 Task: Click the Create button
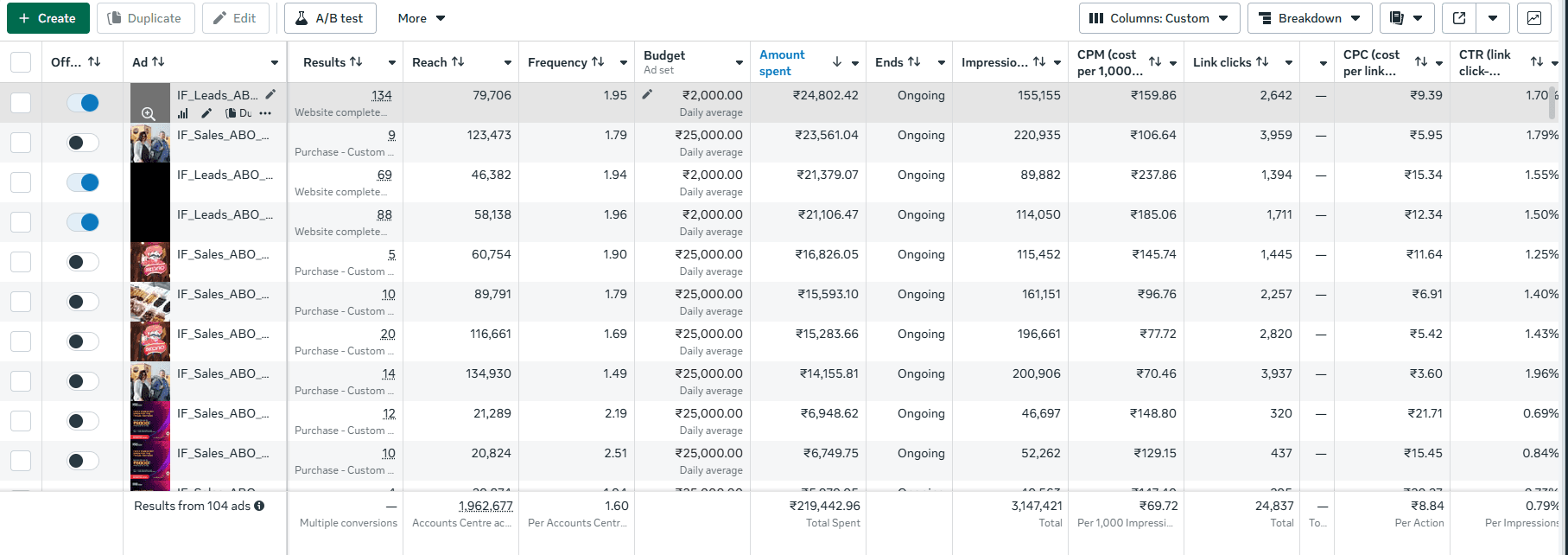point(48,18)
